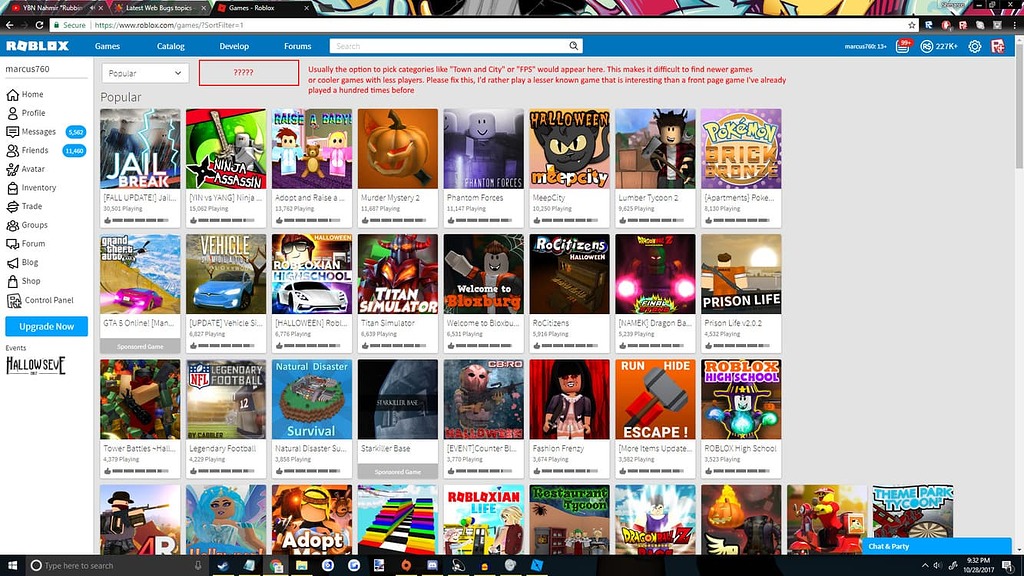Screen dimensions: 1024x576
Task: Open the Trade page icon
Action: (12, 206)
